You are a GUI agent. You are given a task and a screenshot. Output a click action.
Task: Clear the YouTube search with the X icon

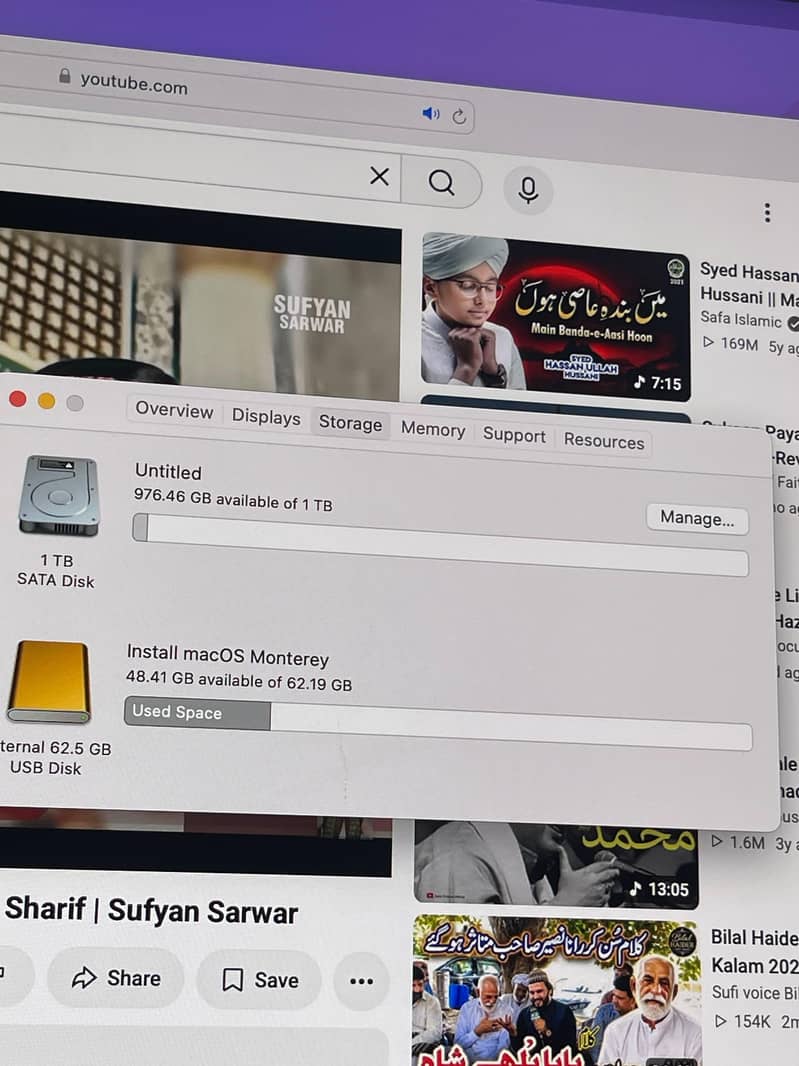(379, 177)
